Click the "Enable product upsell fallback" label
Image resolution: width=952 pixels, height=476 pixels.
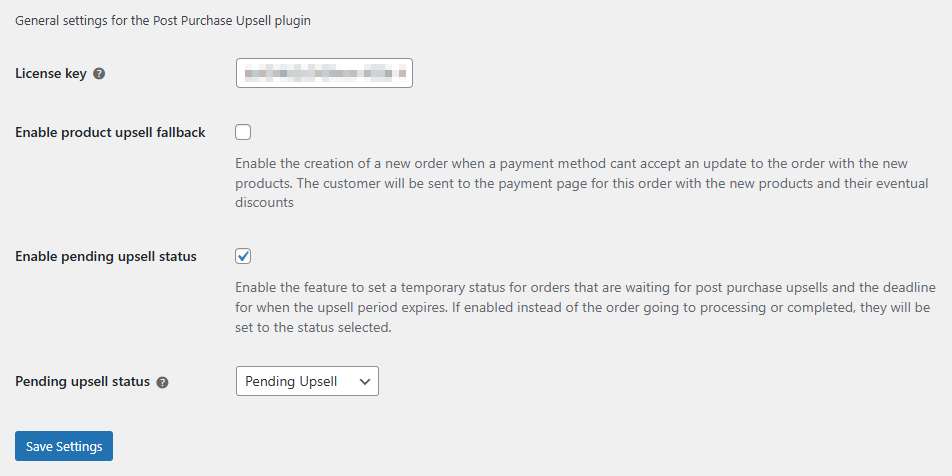click(110, 133)
